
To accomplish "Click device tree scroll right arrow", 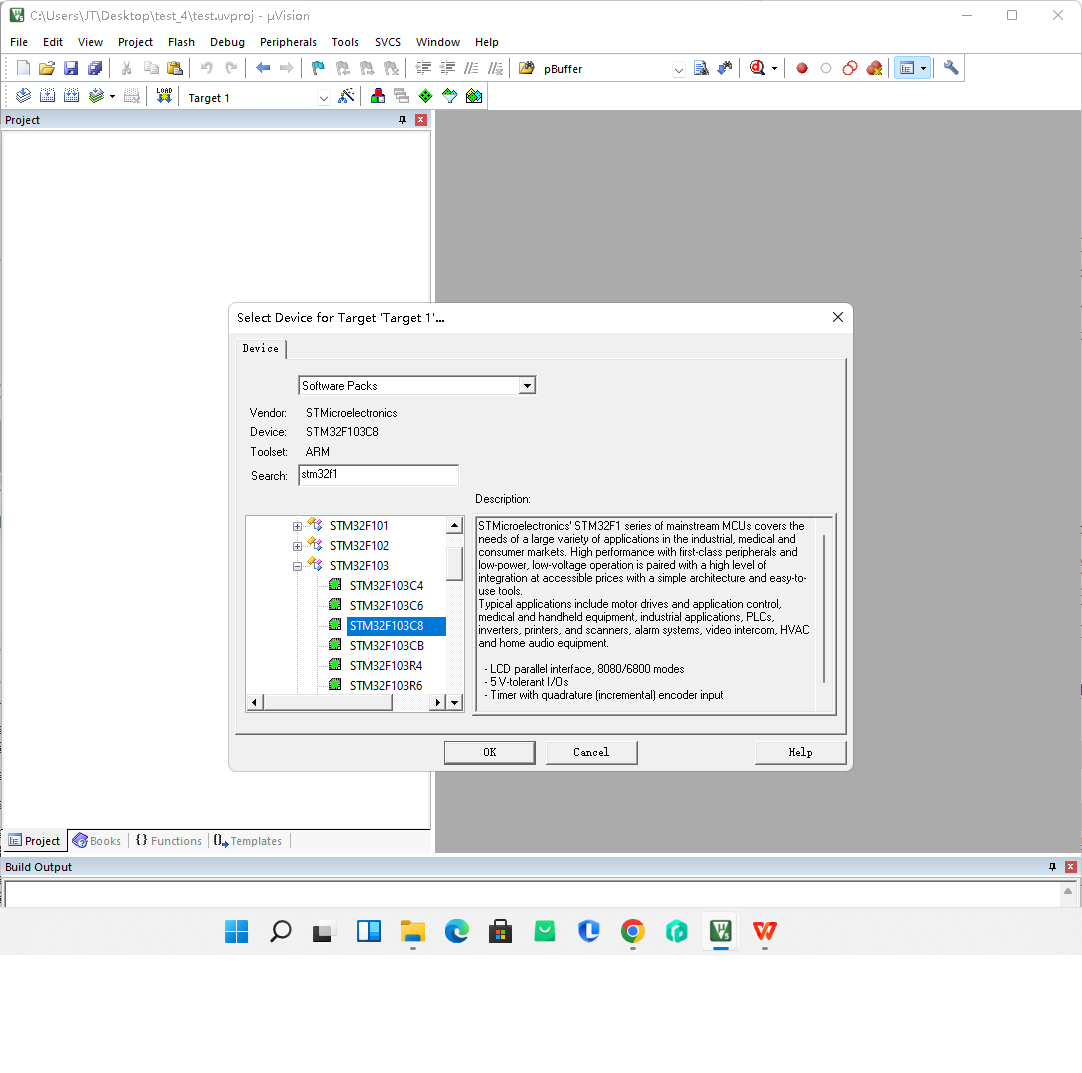I will tap(437, 702).
